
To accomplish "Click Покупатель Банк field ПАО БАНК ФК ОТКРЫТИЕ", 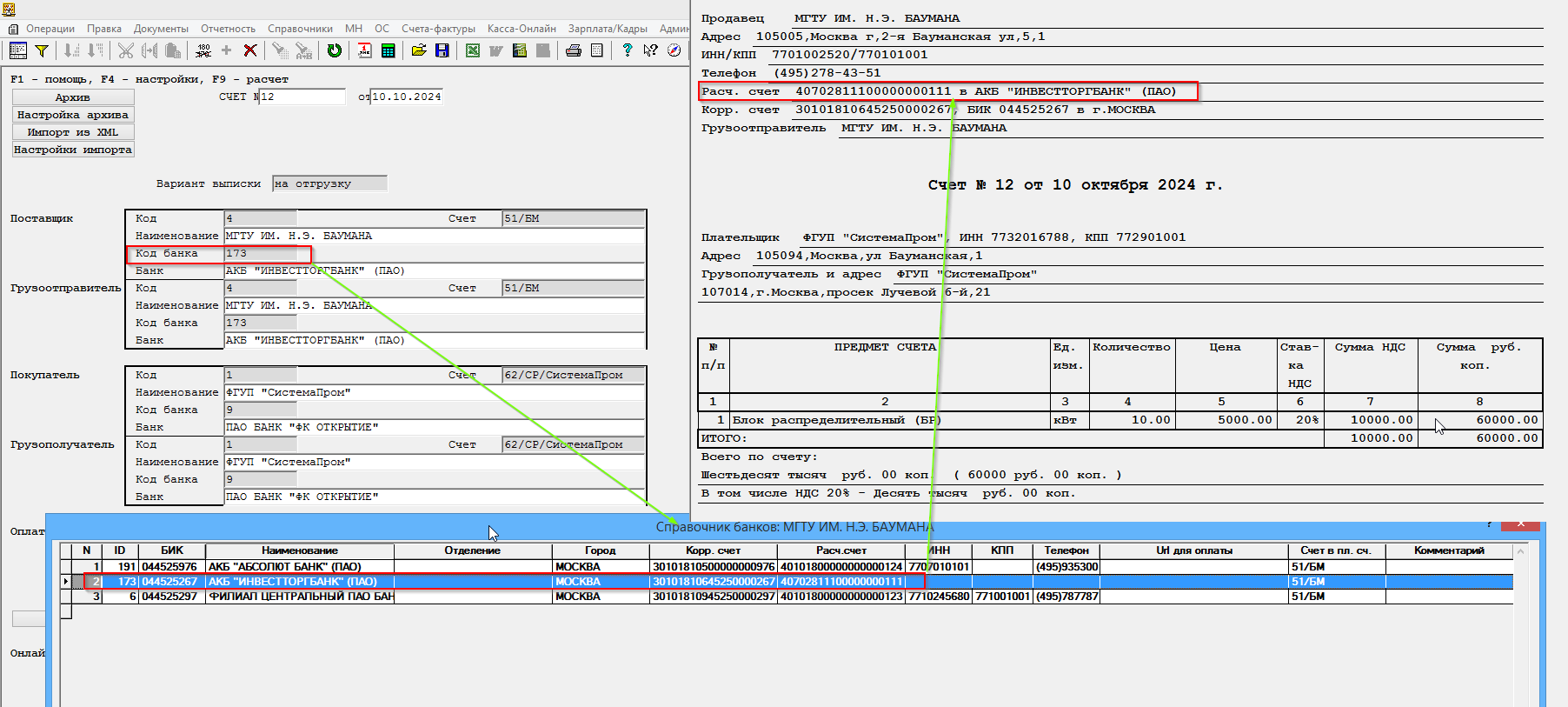I will pos(435,427).
